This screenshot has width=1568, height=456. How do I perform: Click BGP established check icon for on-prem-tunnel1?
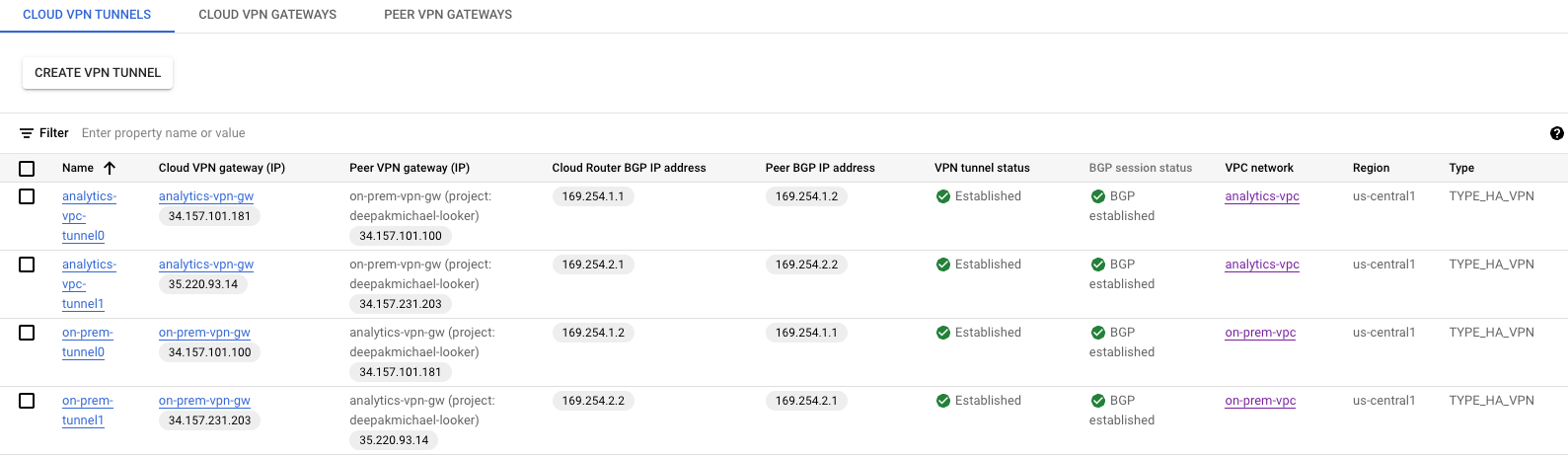coord(1097,401)
